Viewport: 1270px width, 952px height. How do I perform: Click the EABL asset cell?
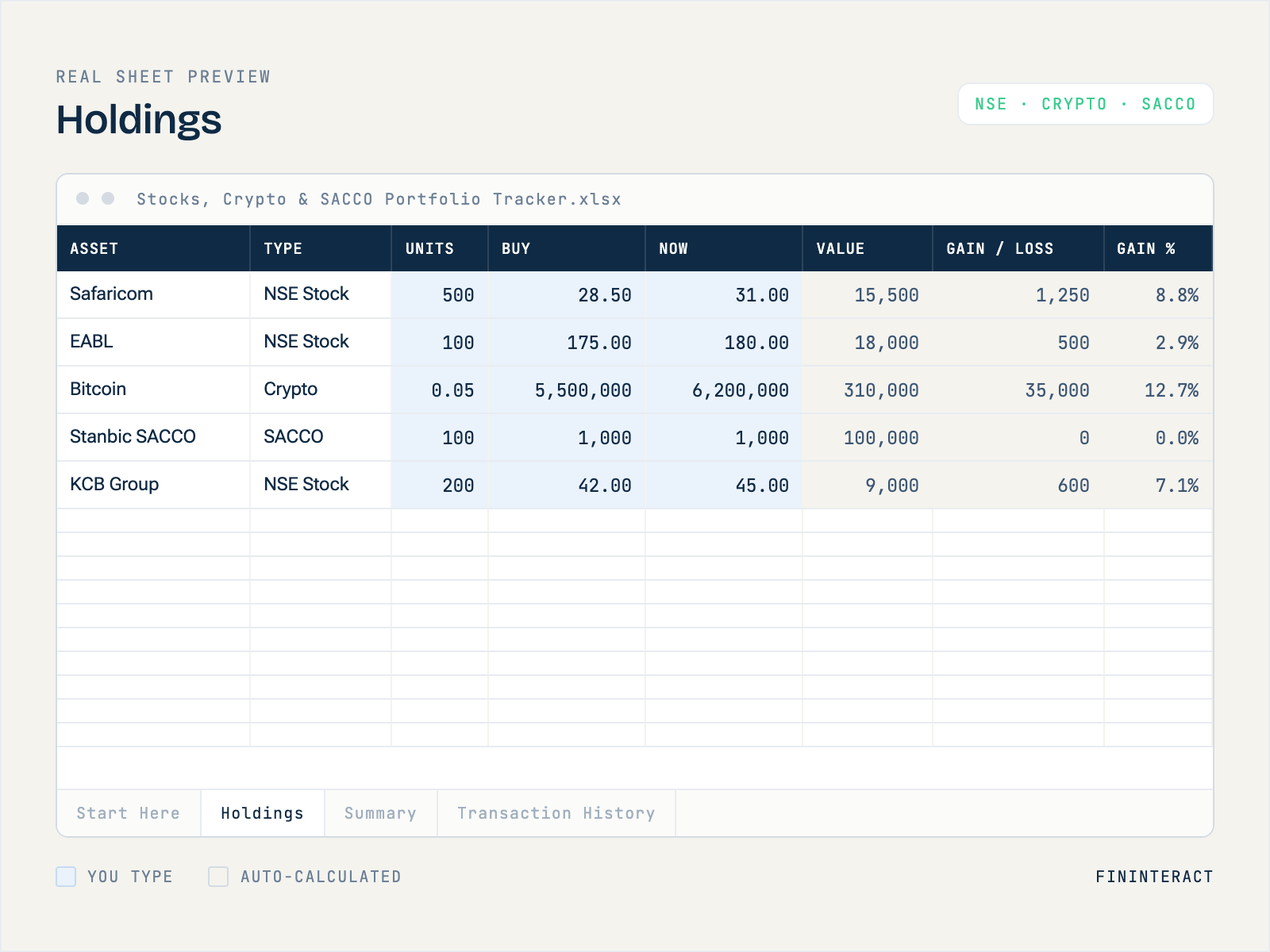(153, 342)
